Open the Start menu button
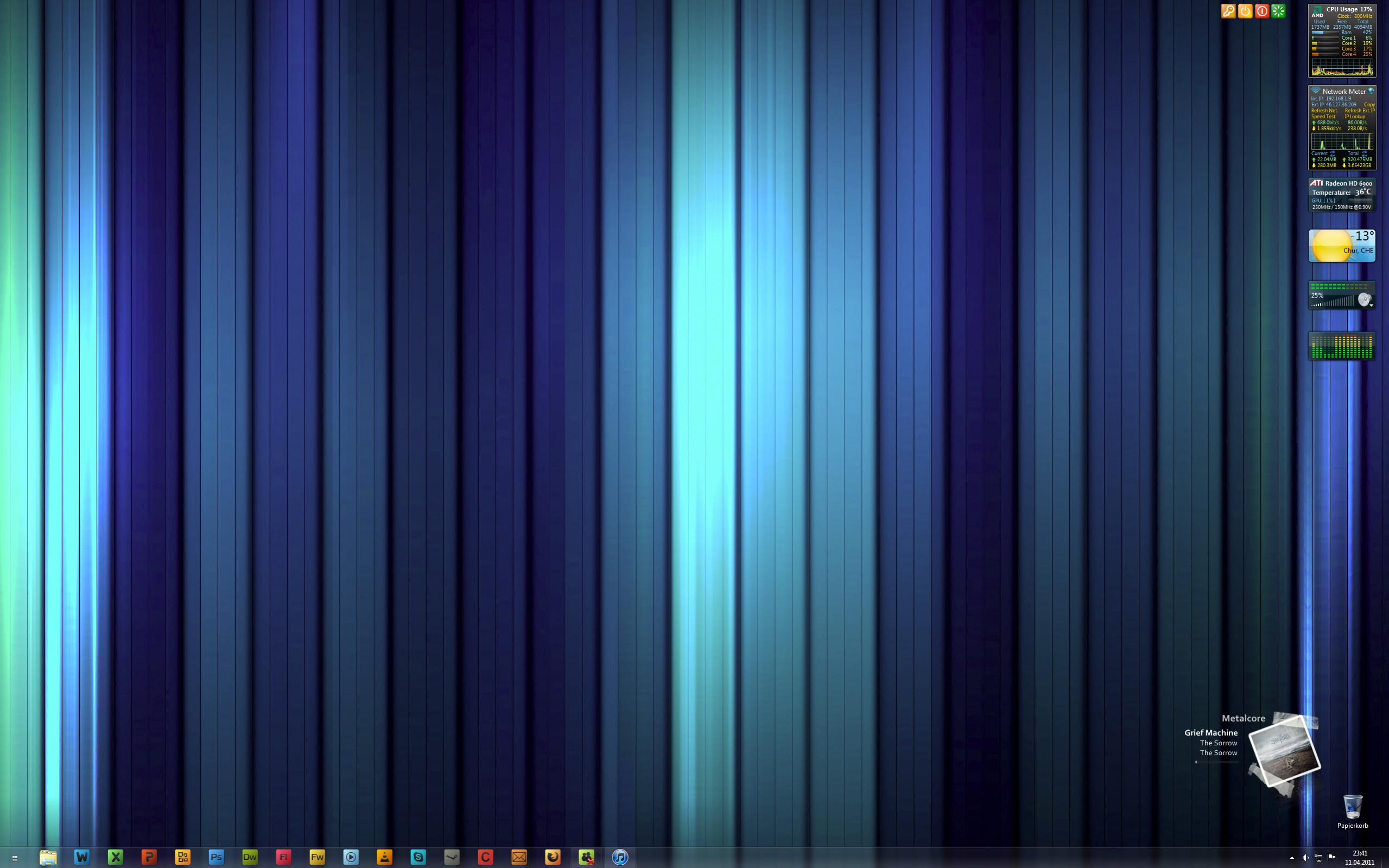This screenshot has width=1389, height=868. point(15,858)
